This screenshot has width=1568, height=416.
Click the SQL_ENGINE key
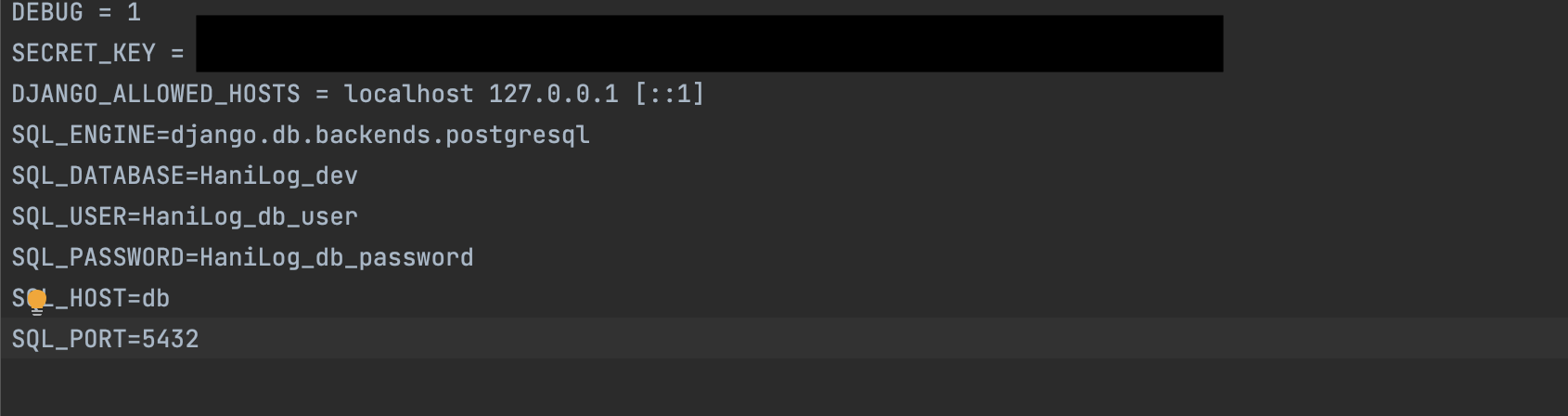pyautogui.click(x=84, y=135)
